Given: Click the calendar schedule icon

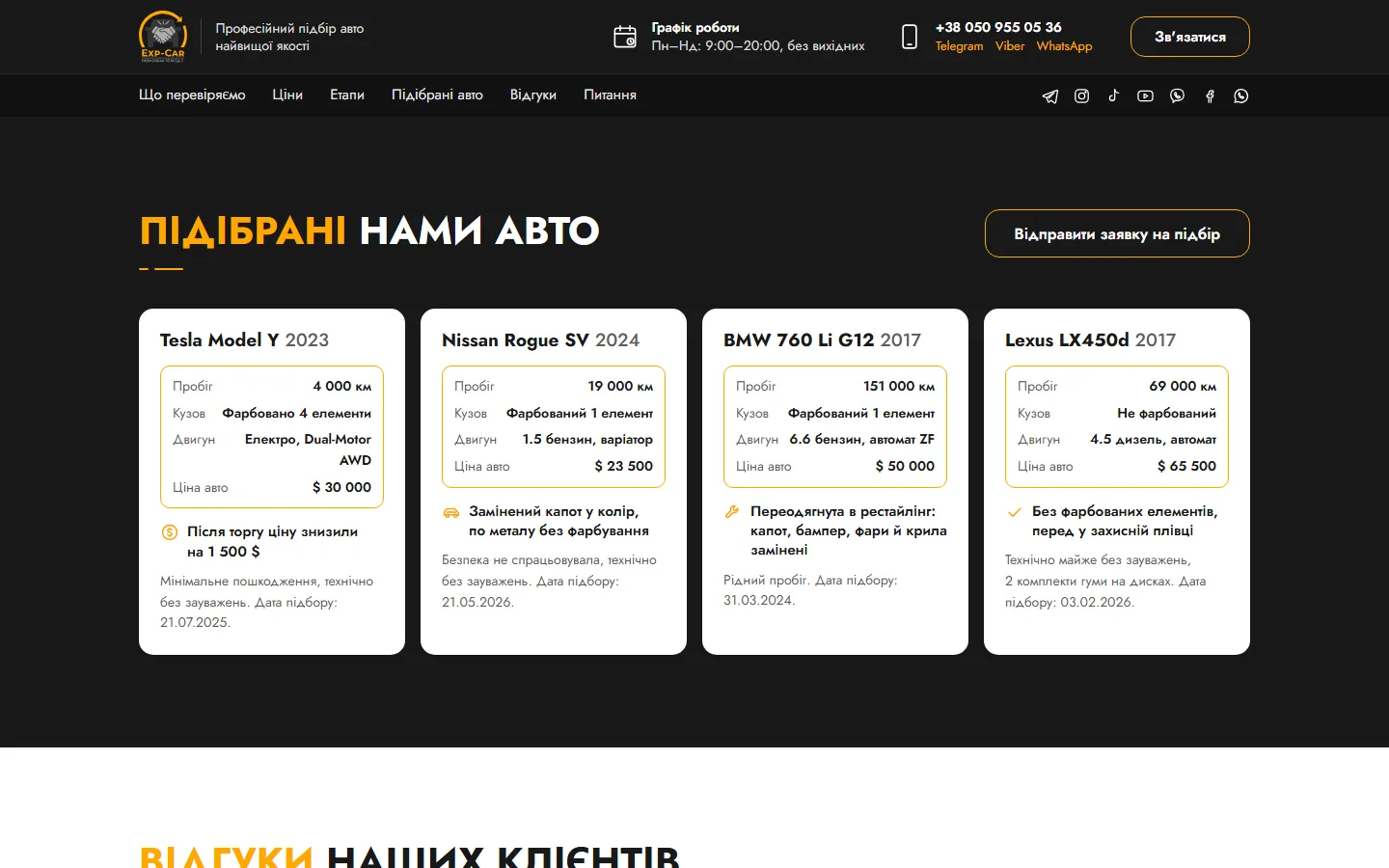Looking at the screenshot, I should (x=625, y=37).
